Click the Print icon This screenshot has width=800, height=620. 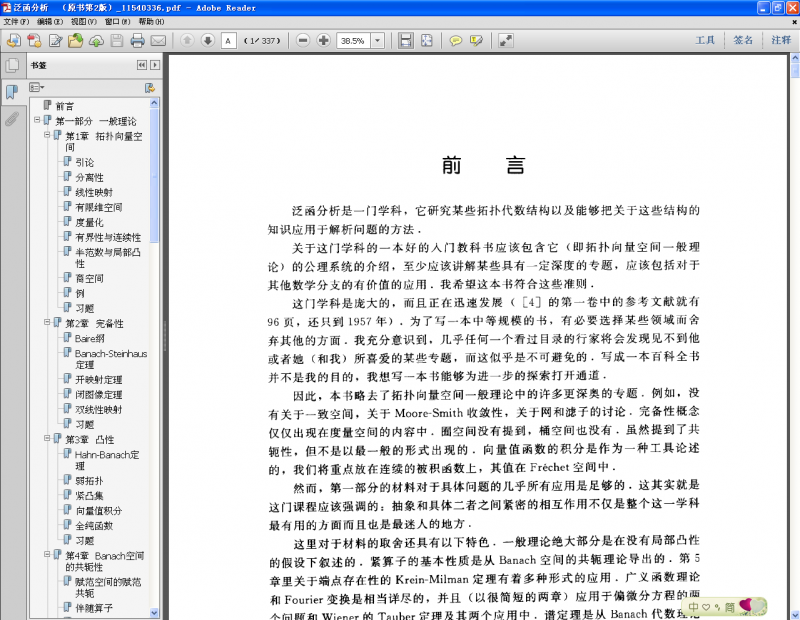[137, 40]
